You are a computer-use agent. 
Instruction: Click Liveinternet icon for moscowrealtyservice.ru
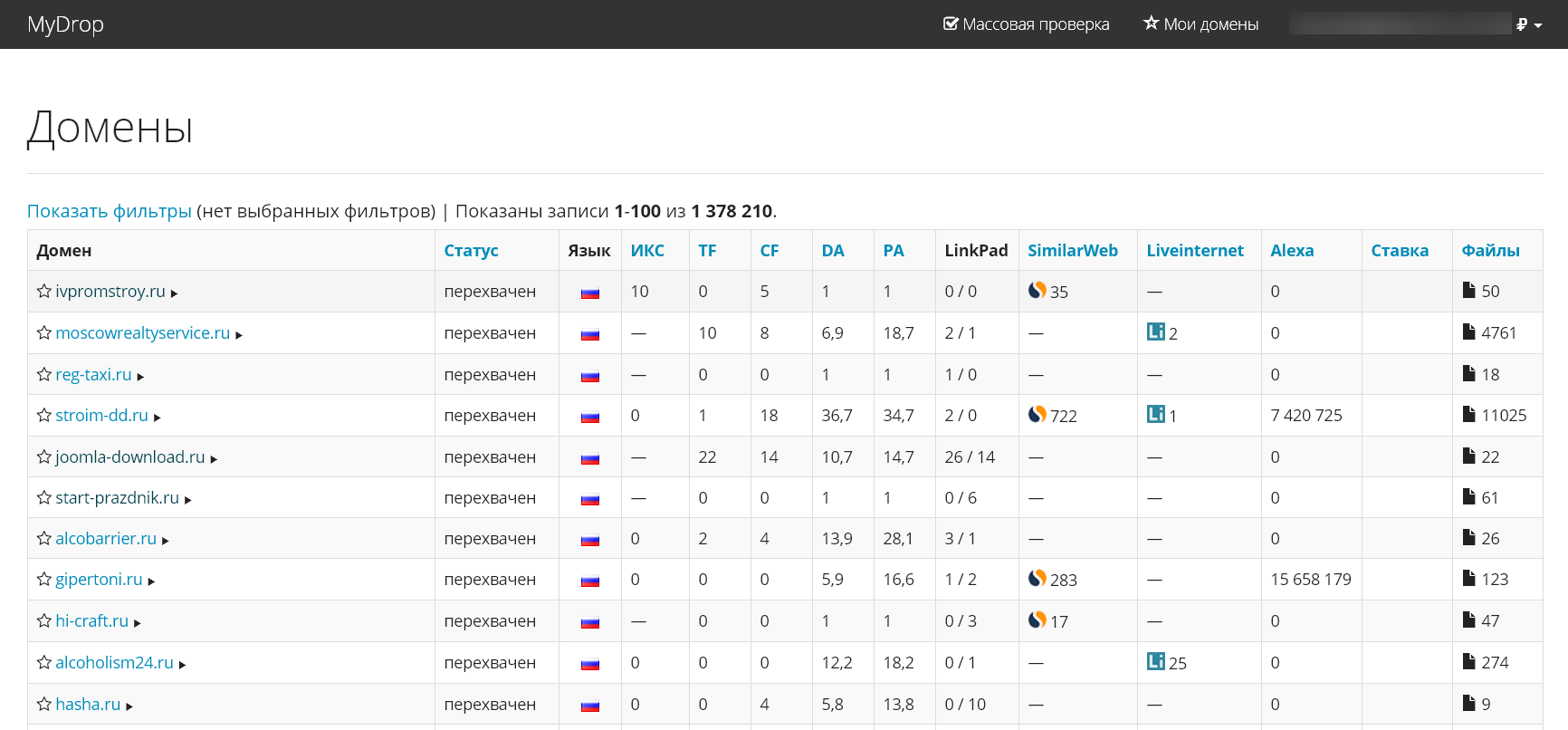1156,331
